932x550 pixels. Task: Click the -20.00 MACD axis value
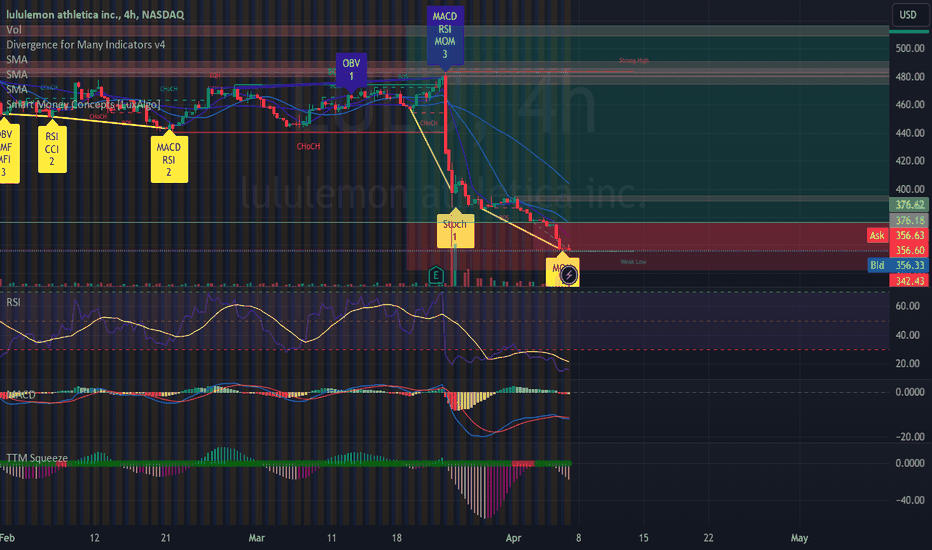tap(910, 437)
